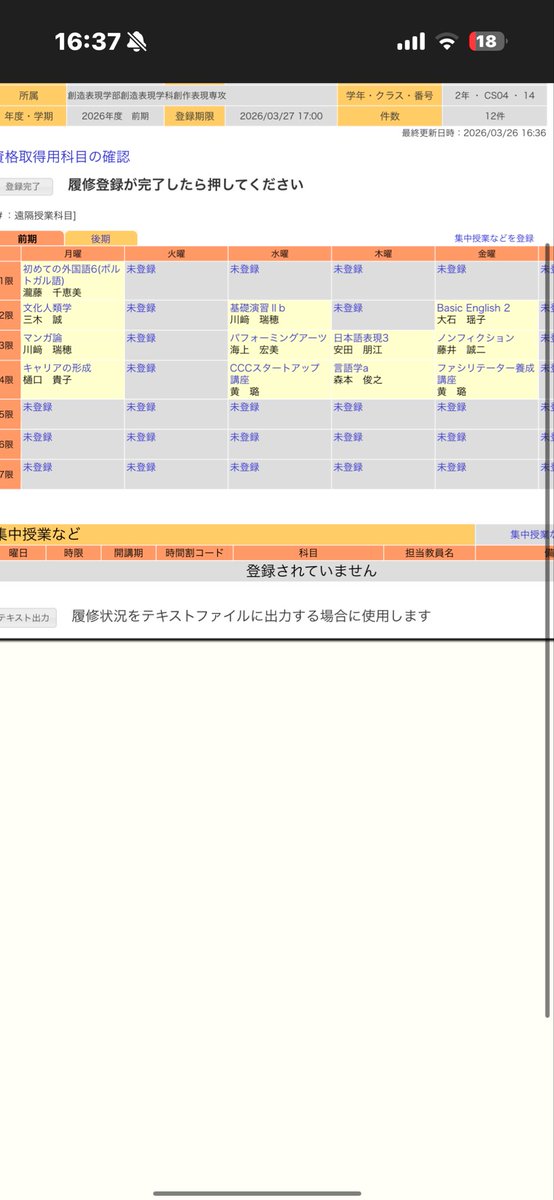Click 未登録 for Wednesday 6限
The height and width of the screenshot is (1200, 554).
245,437
